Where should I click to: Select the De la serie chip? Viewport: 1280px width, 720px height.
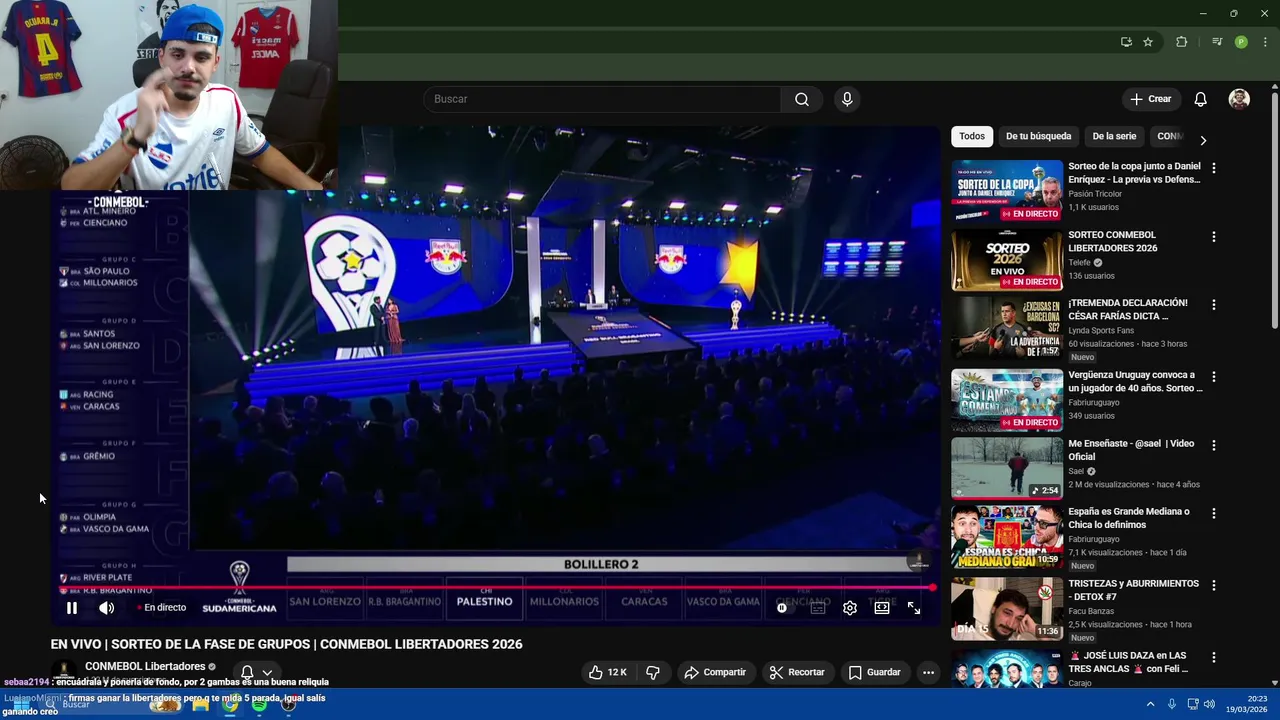pos(1114,136)
